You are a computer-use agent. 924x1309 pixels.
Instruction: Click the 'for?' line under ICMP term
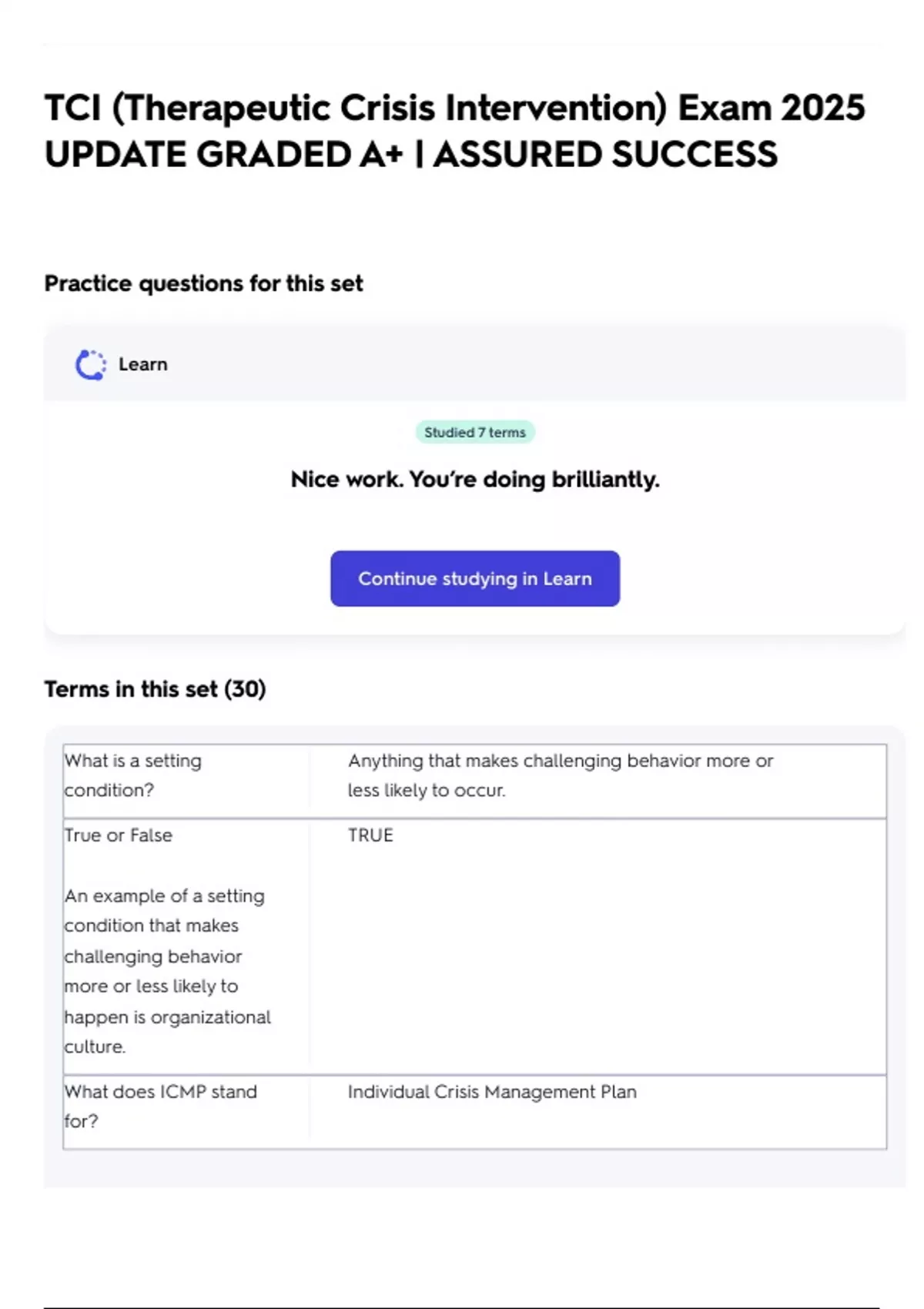coord(82,1121)
